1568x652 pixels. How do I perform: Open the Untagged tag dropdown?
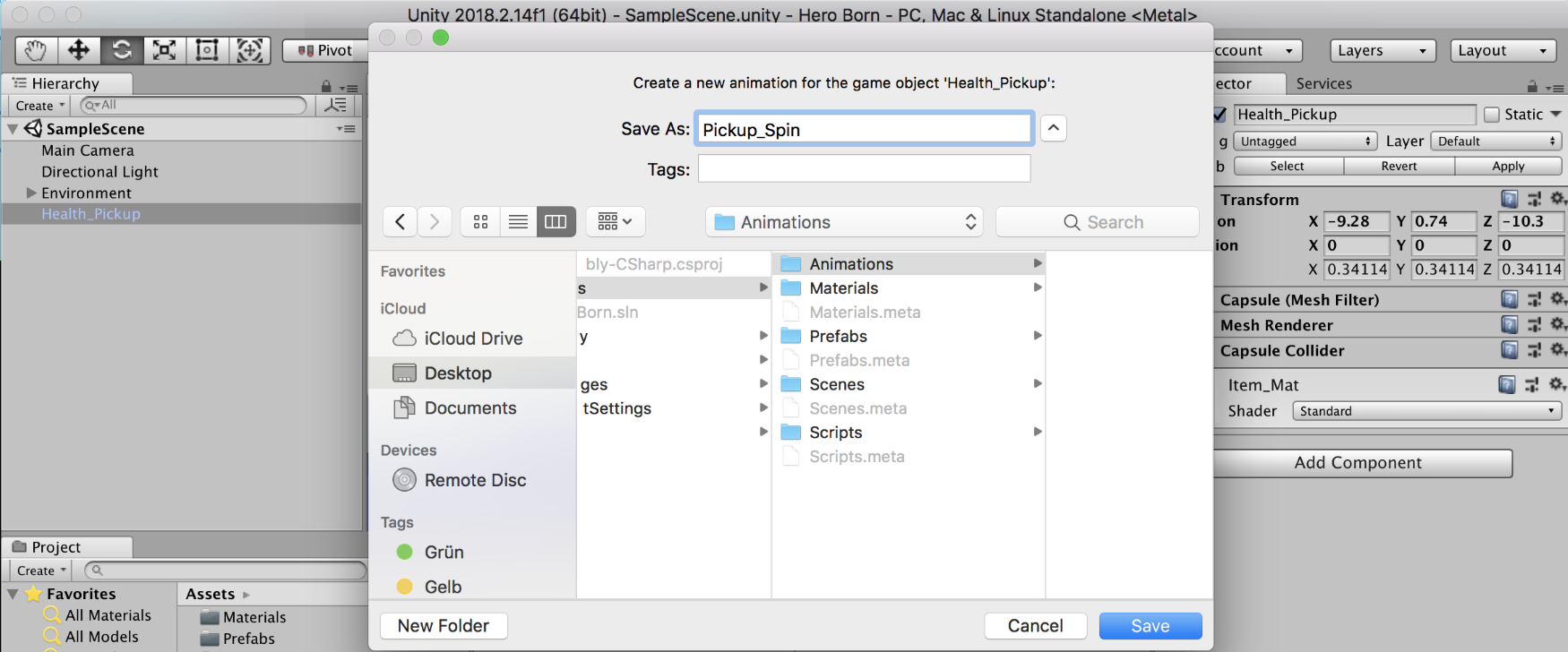tap(1305, 142)
